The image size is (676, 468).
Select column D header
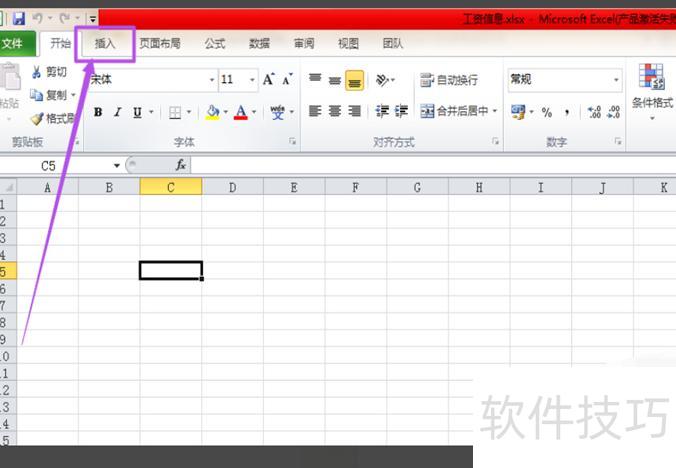[x=232, y=187]
